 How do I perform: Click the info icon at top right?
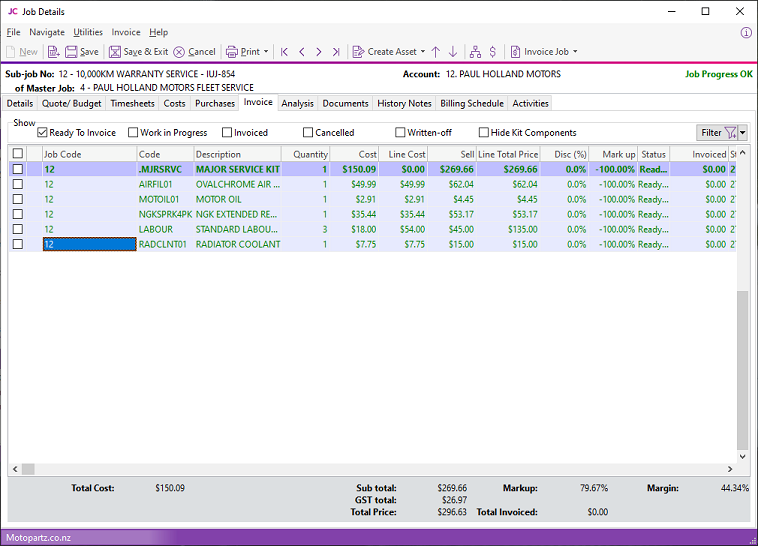[x=746, y=32]
